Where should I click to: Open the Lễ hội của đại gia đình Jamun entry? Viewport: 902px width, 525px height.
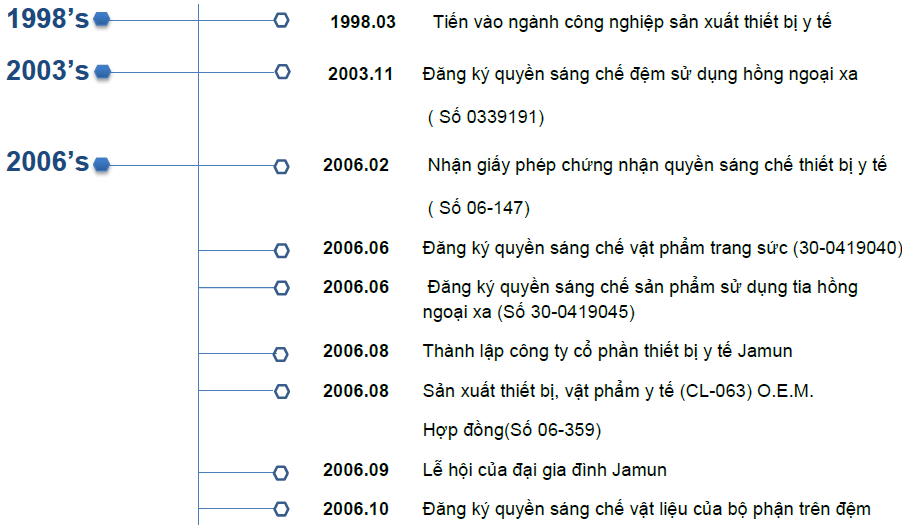point(544,470)
